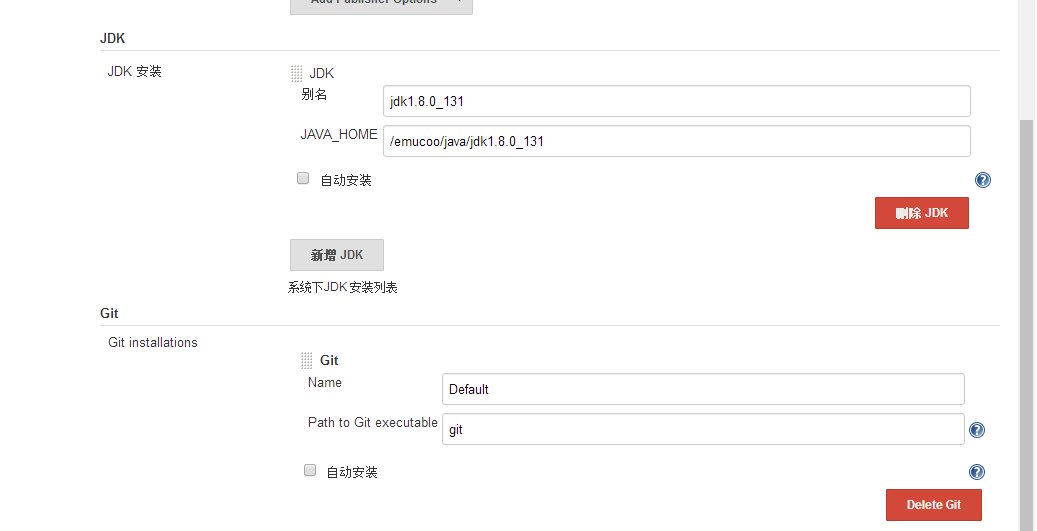Click the 'JAVA_HOME' field label
The height and width of the screenshot is (531, 1037).
coord(339,134)
